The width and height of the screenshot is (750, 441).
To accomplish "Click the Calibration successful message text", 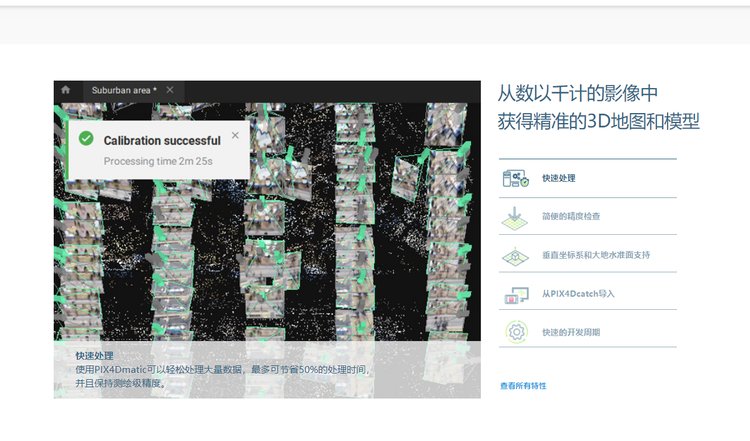I will [x=162, y=141].
